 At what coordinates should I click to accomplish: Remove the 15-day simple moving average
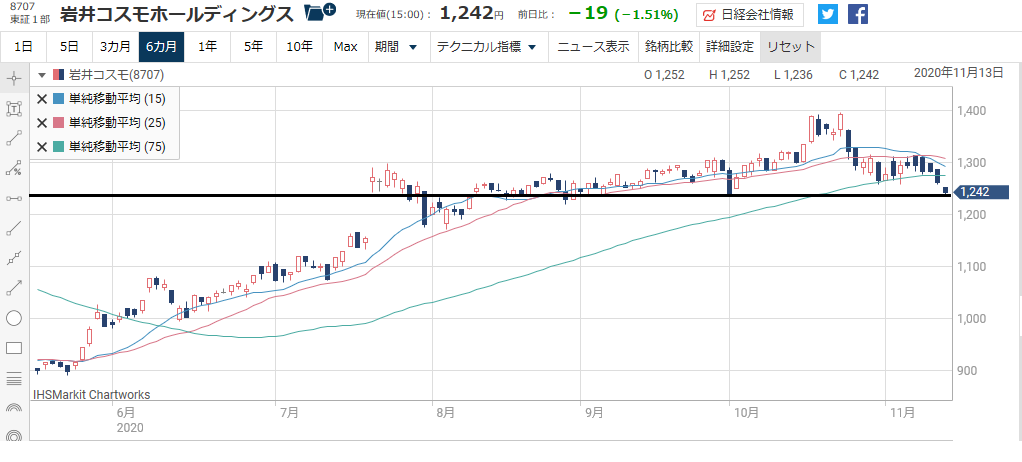coord(42,99)
